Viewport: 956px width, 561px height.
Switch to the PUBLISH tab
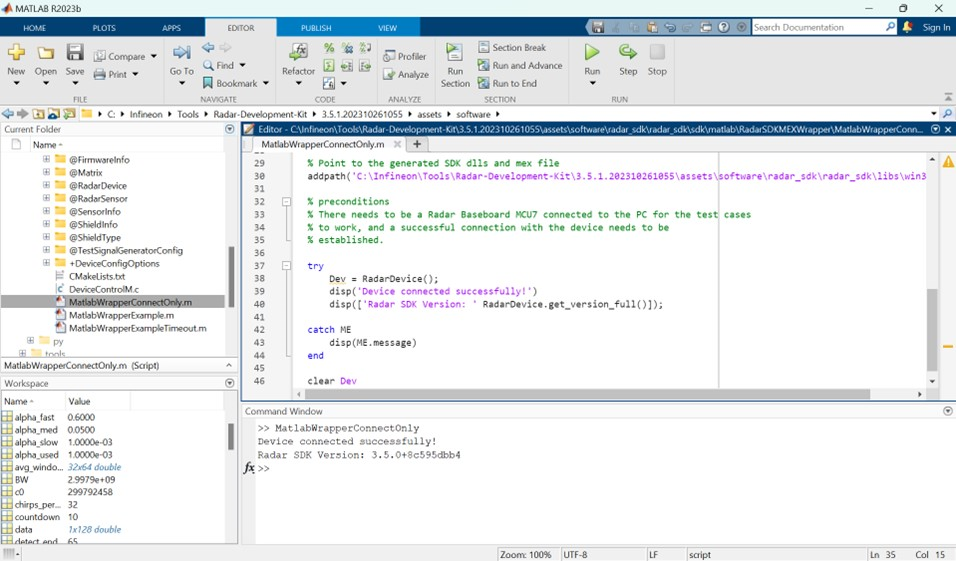pos(316,28)
